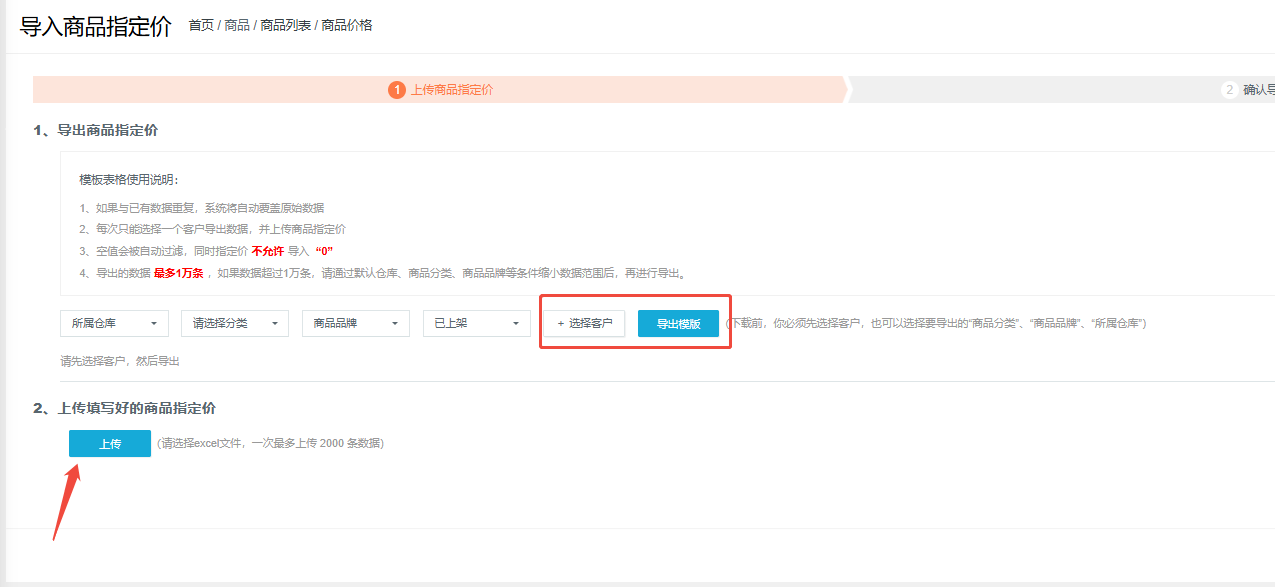Screen dimensions: 1275x587
Task: Select step 1 上传商品指定价 tab
Action: point(440,89)
